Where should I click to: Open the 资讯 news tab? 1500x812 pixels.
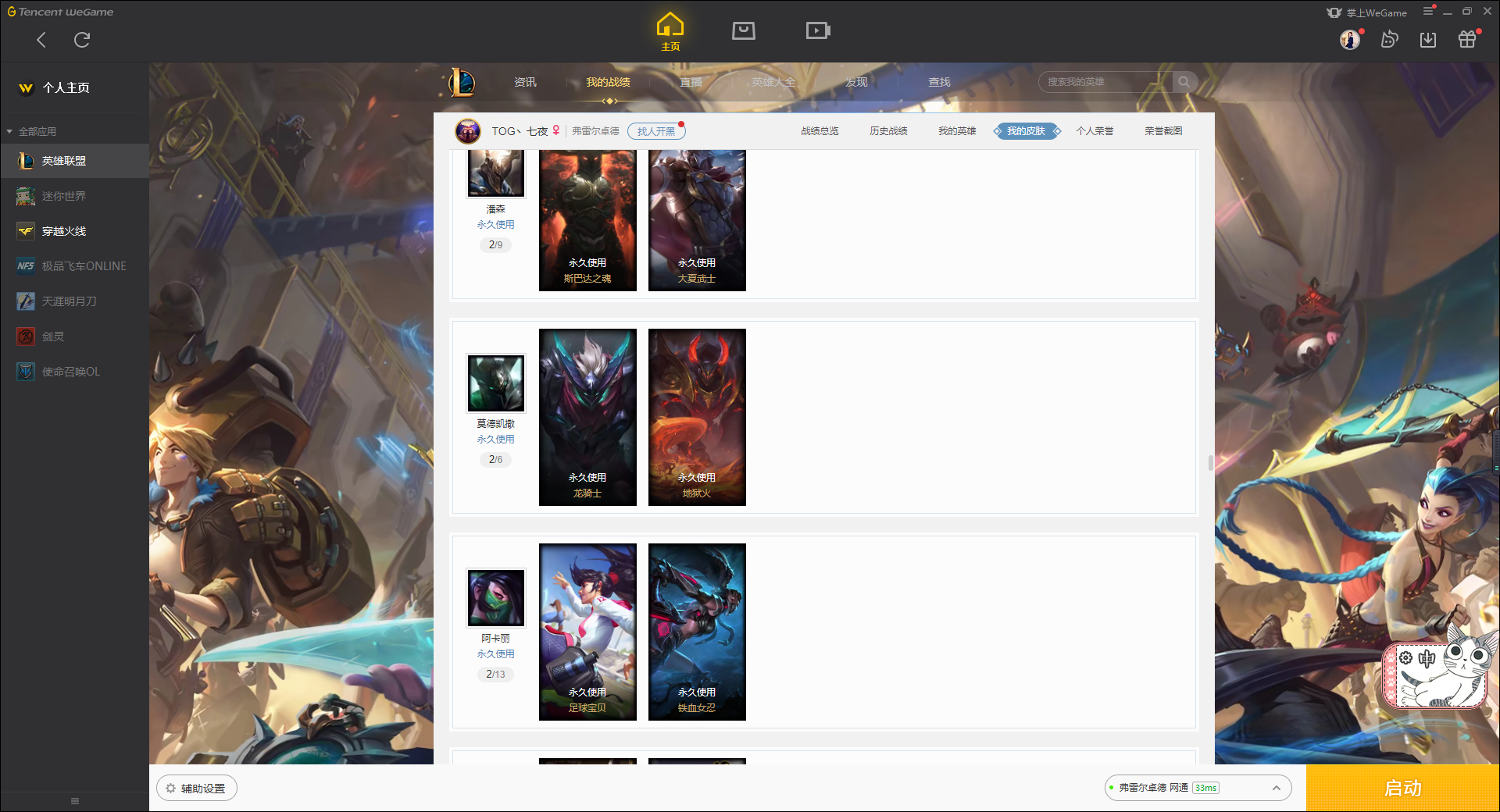525,82
